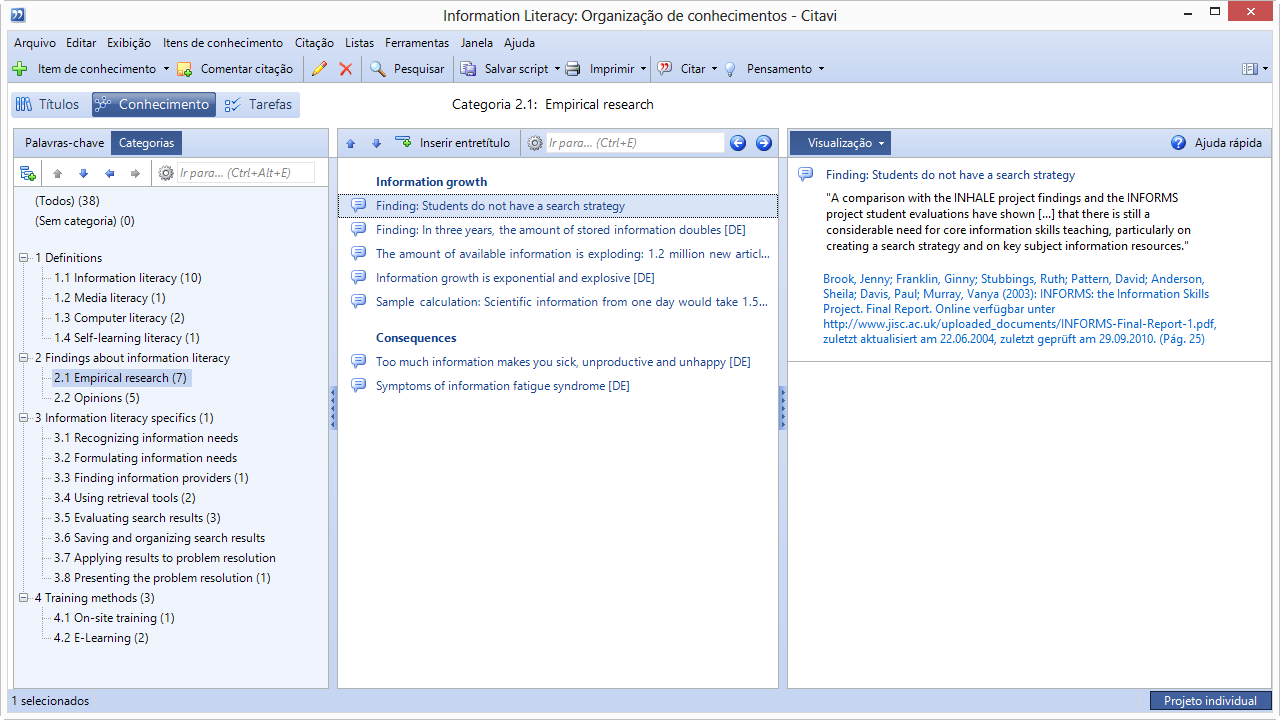Click the right panel splitter collapse handle
Image resolution: width=1280 pixels, height=720 pixels.
(x=783, y=409)
